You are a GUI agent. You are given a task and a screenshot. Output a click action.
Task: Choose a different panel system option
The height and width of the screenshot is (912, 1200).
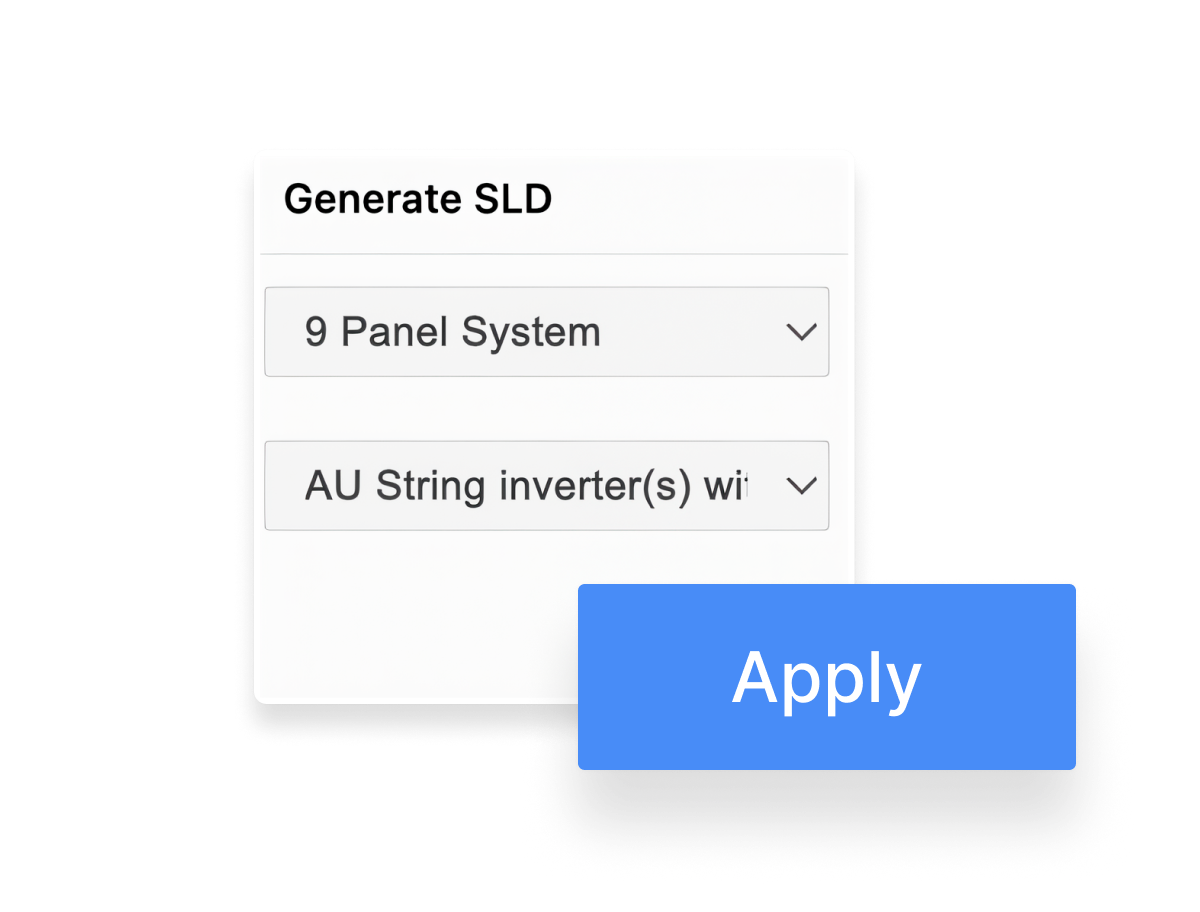pyautogui.click(x=547, y=332)
